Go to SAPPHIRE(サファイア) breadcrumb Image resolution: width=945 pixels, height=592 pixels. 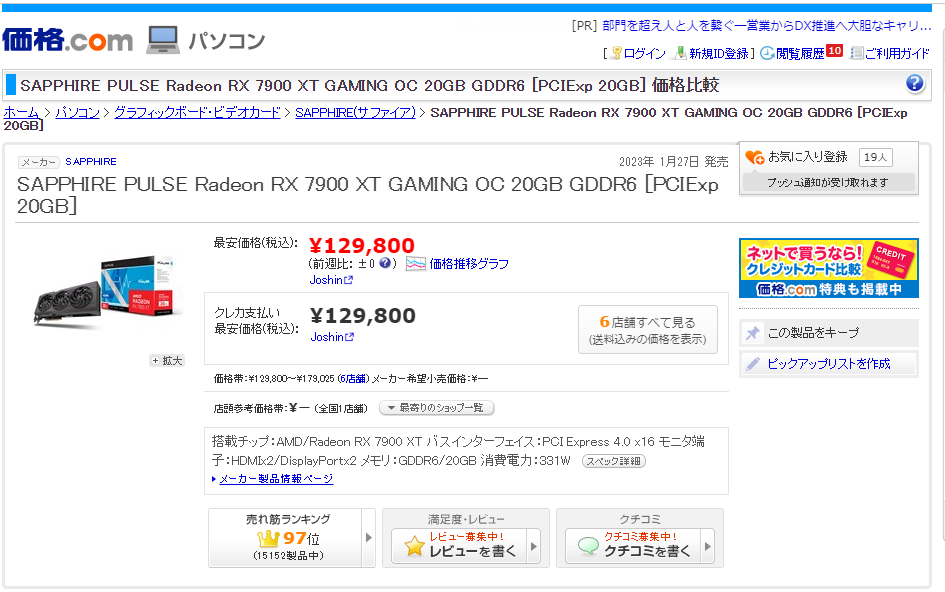356,112
